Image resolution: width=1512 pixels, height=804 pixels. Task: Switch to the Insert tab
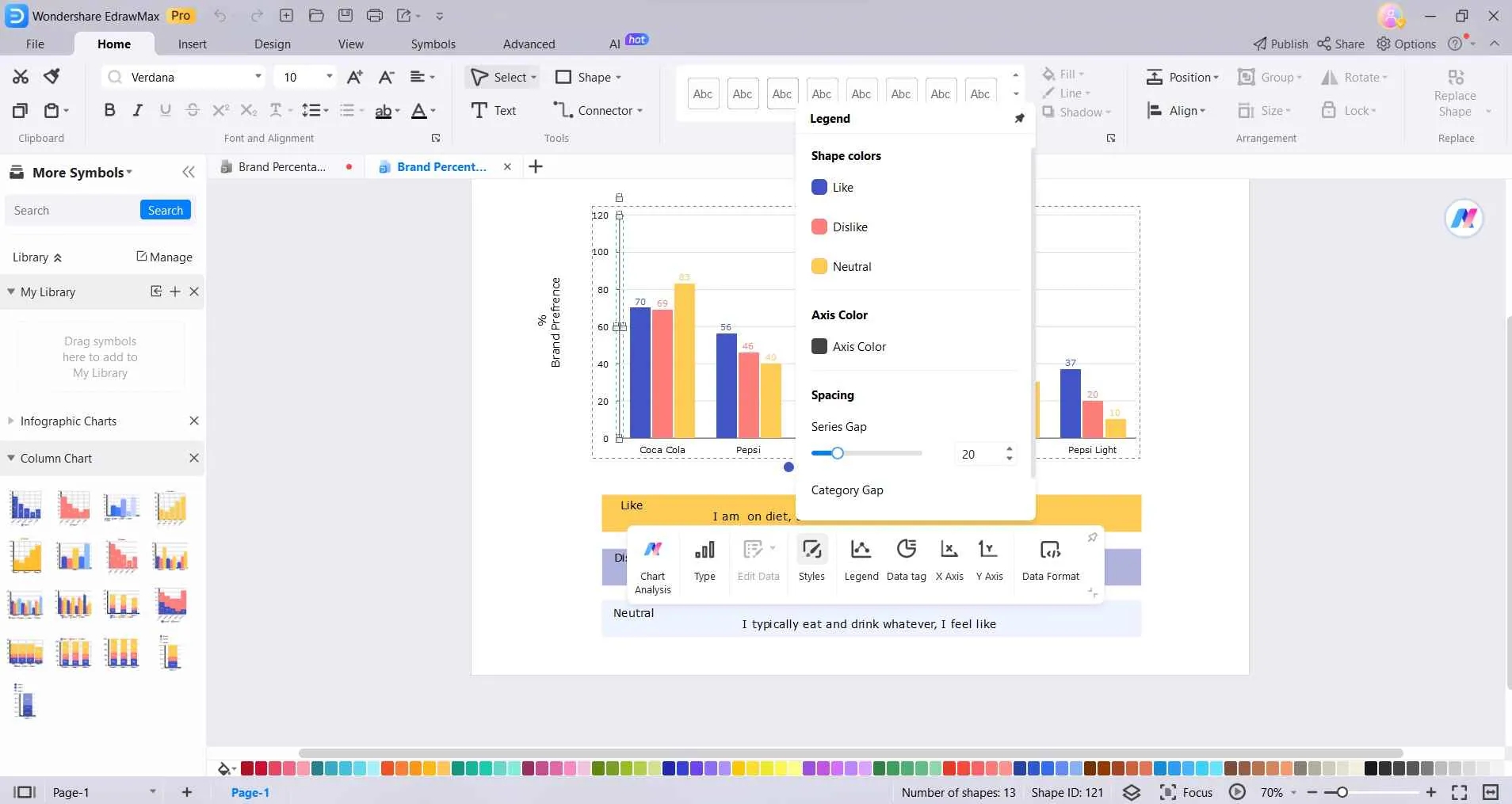(x=192, y=44)
